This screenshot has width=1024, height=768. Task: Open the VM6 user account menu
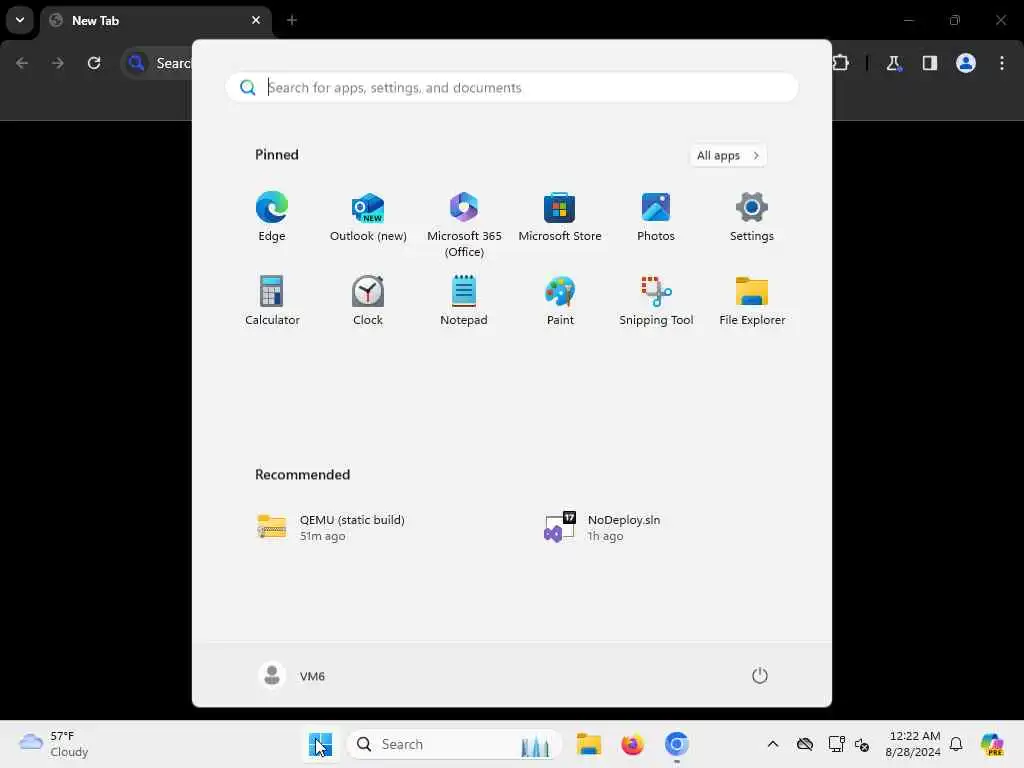[292, 675]
